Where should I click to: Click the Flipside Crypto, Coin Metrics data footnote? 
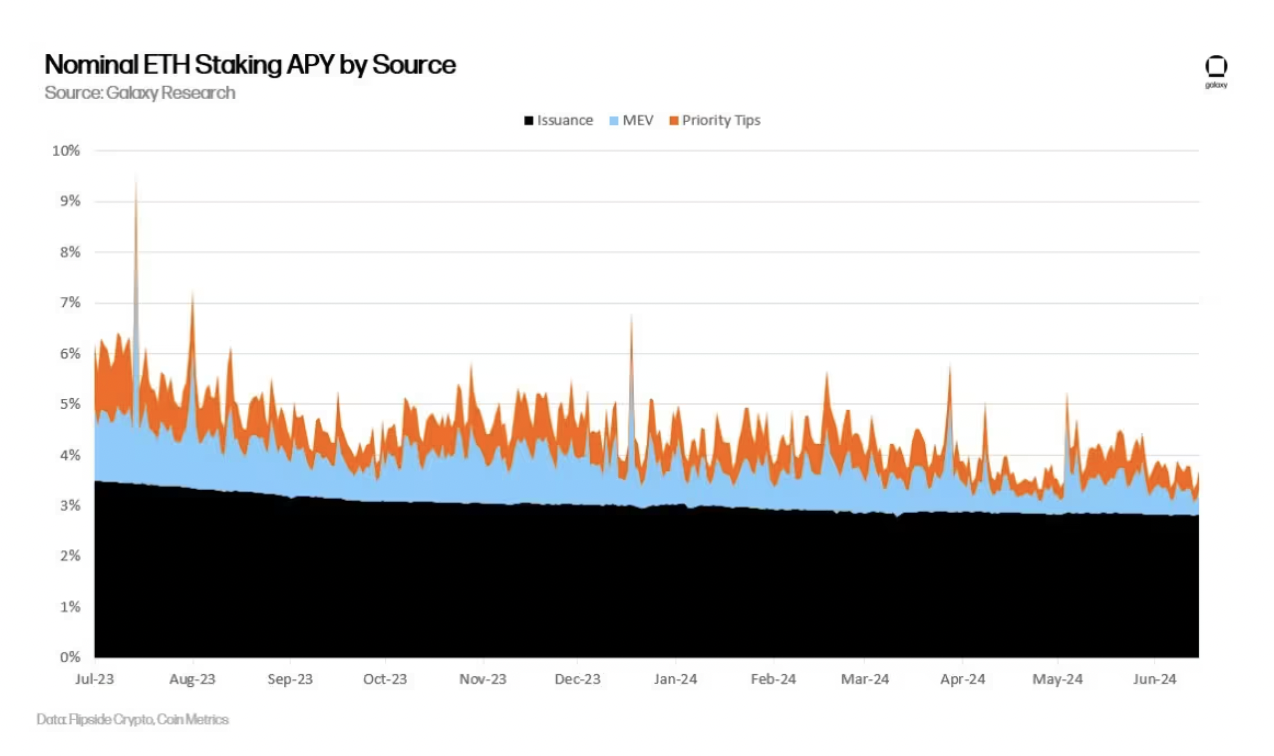(133, 719)
